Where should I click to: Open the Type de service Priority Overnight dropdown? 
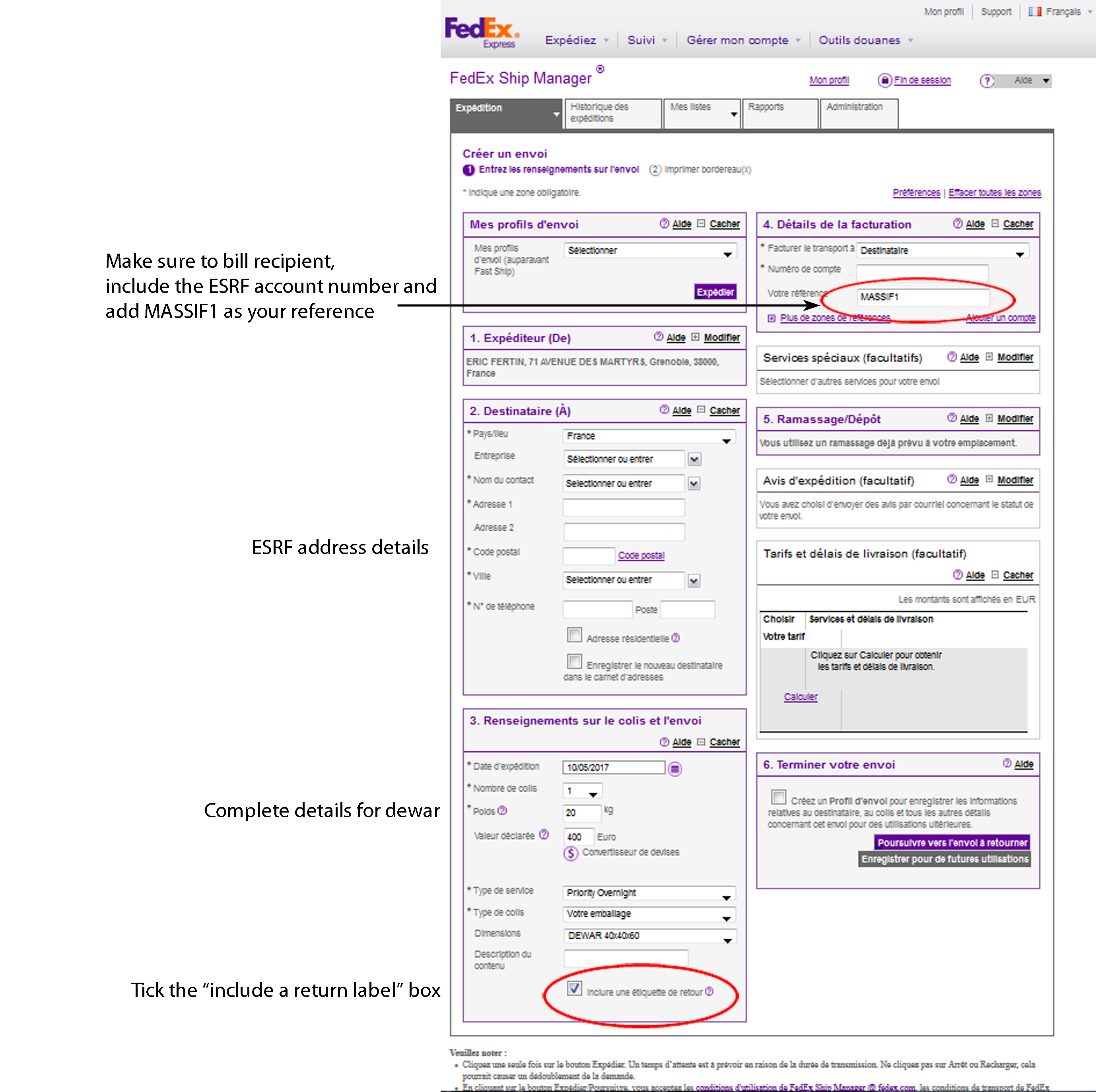coord(649,893)
